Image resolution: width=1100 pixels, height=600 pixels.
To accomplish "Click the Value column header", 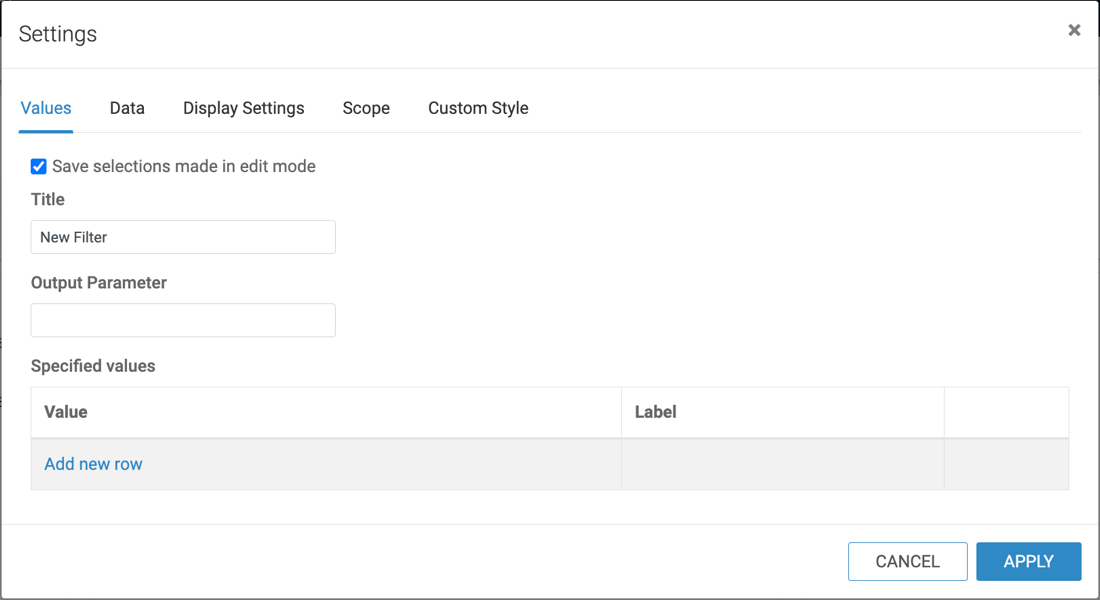I will coord(66,412).
